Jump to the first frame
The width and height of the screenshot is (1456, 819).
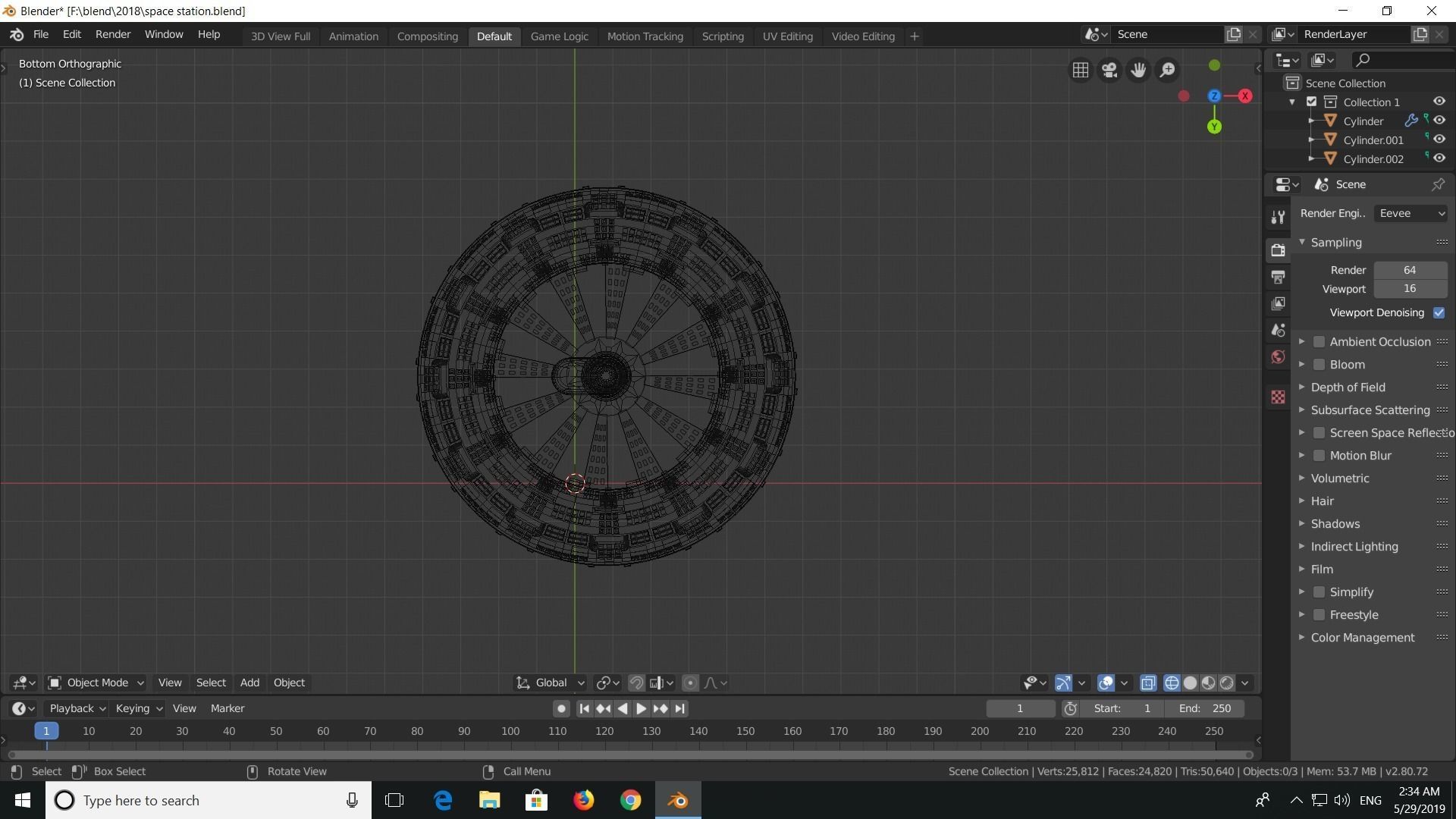pos(584,708)
